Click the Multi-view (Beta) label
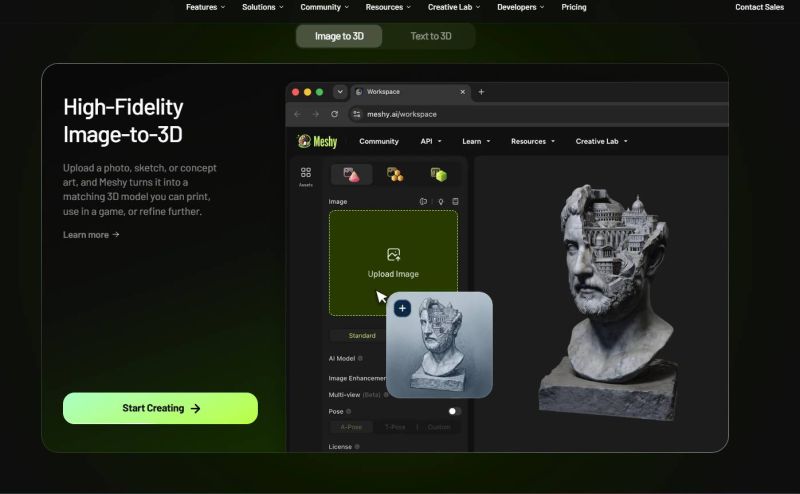 354,394
